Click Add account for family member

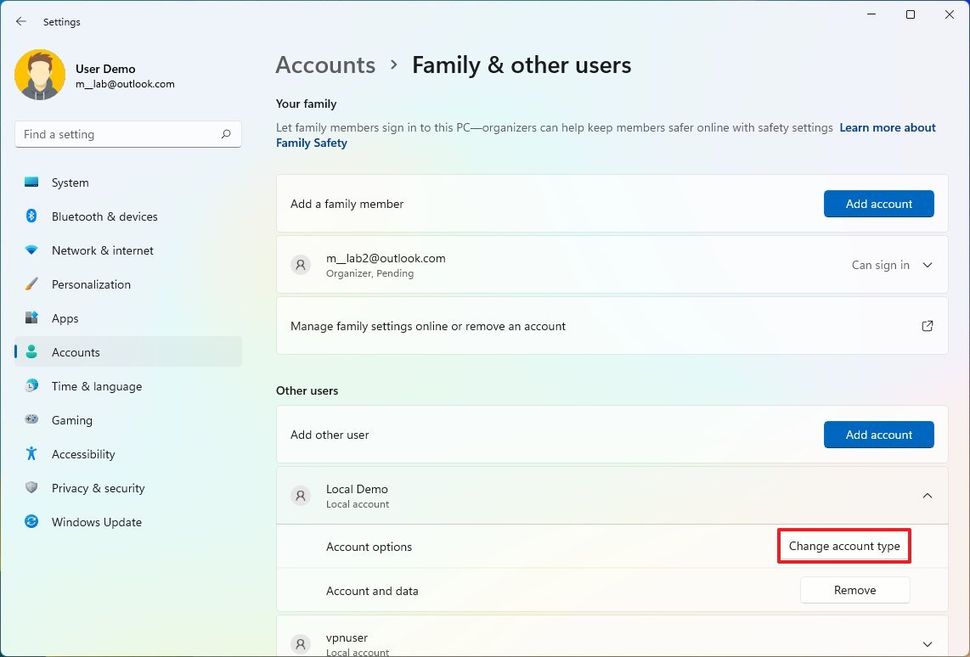pyautogui.click(x=878, y=204)
